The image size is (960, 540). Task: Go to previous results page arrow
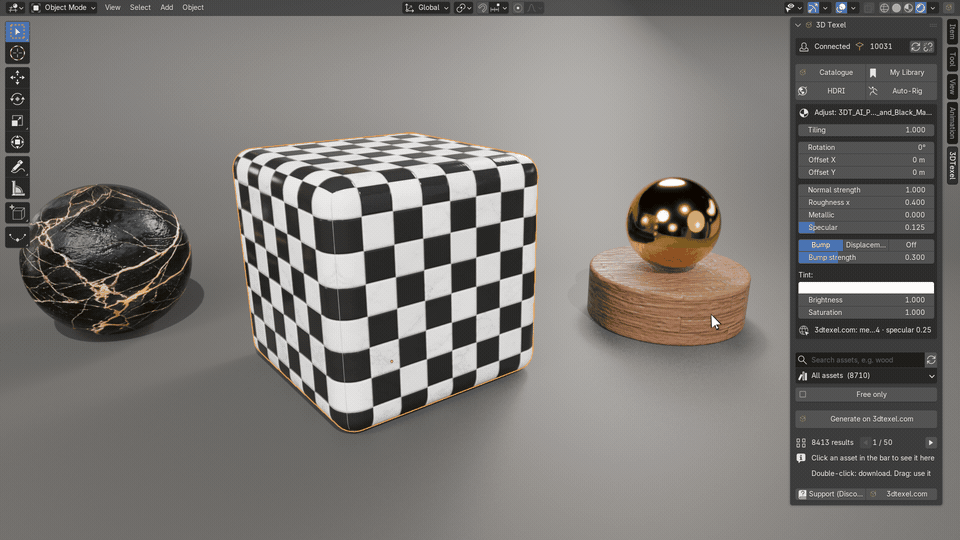(x=865, y=442)
